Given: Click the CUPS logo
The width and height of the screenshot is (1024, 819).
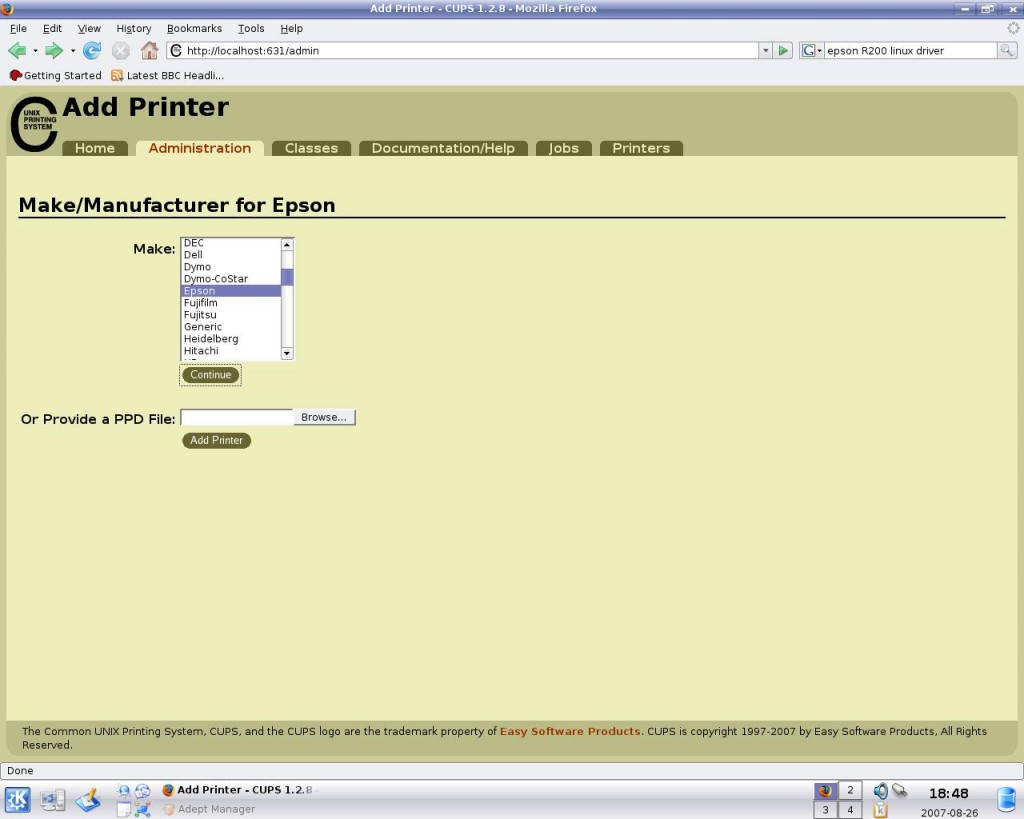Looking at the screenshot, I should pos(34,124).
